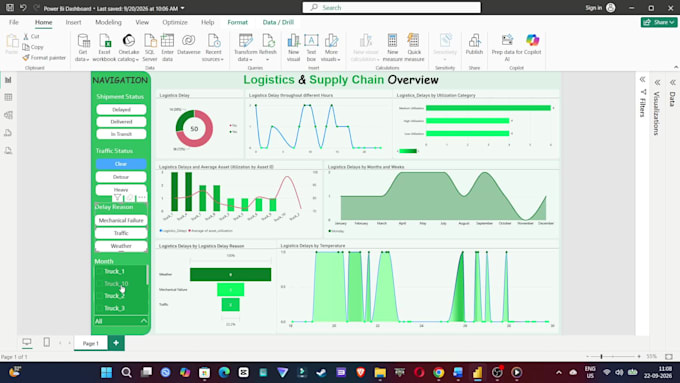This screenshot has height=383, width=680.
Task: Click the Enter data icon
Action: coord(167,41)
